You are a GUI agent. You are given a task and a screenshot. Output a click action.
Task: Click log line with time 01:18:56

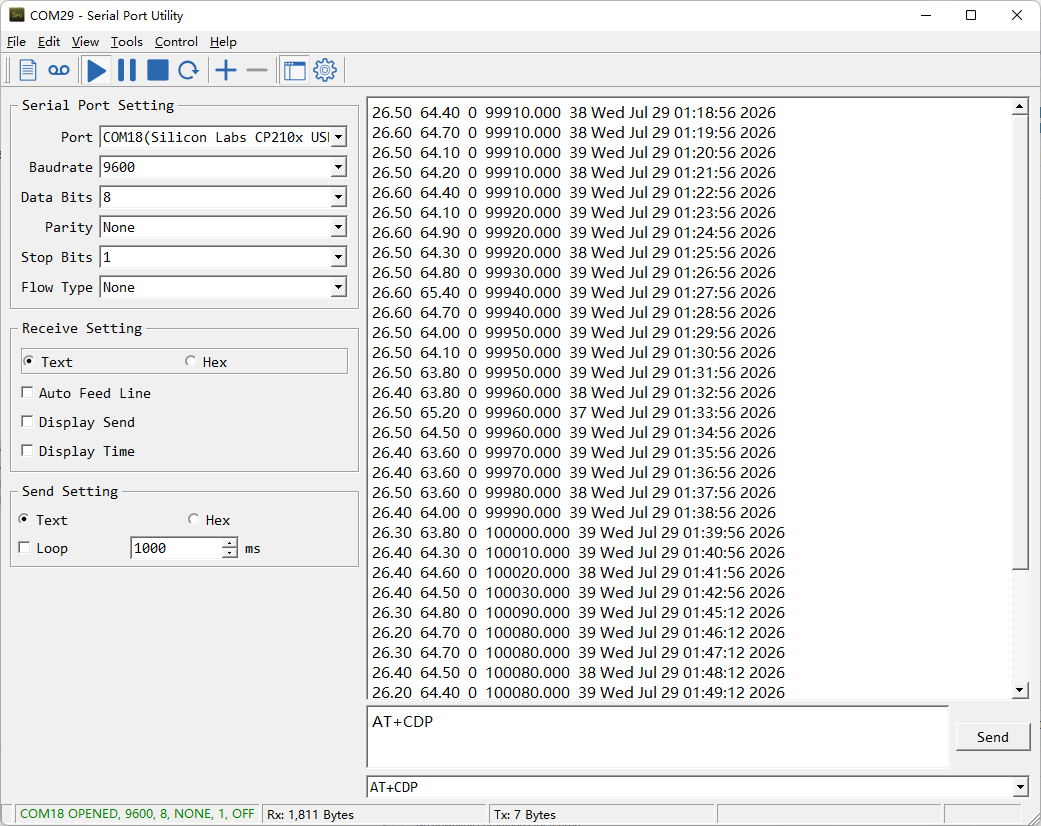[574, 113]
